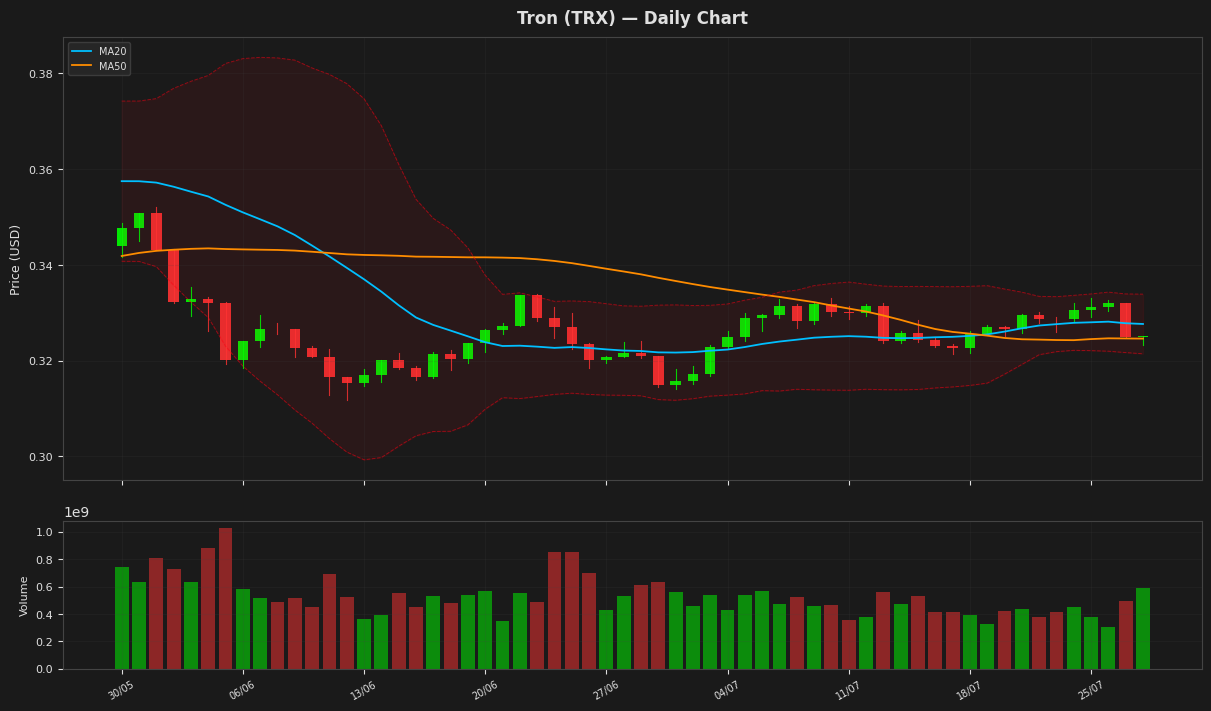Click the 27/06 date label
Image resolution: width=1211 pixels, height=711 pixels.
click(x=606, y=690)
